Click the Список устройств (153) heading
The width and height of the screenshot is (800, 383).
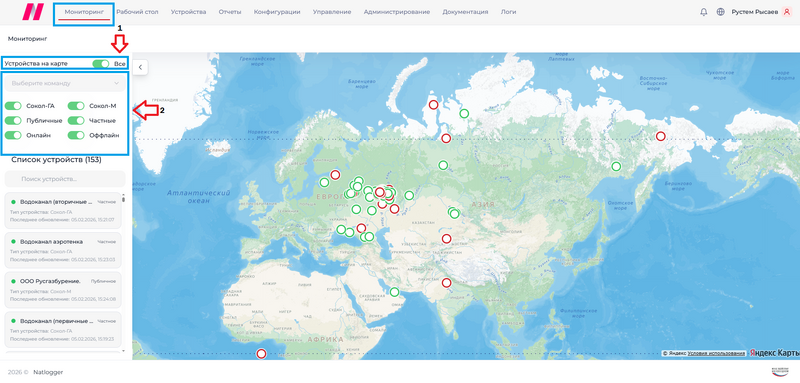point(56,160)
